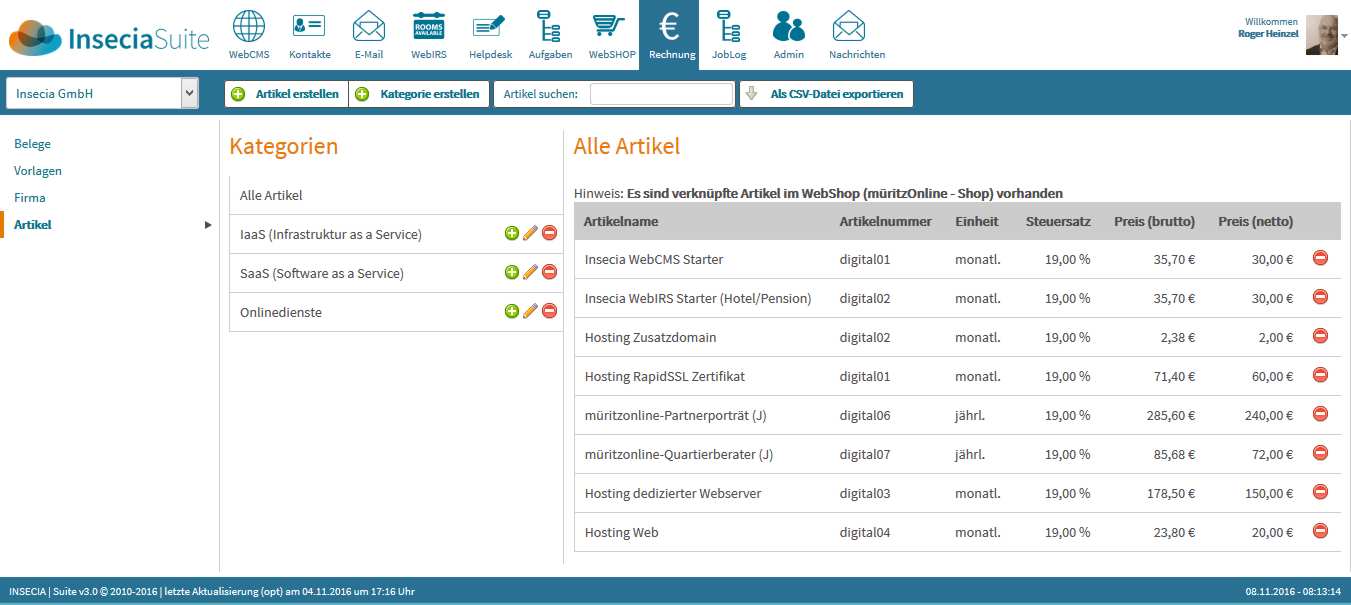The width and height of the screenshot is (1351, 605).
Task: Click the Einheit column header
Action: click(977, 221)
